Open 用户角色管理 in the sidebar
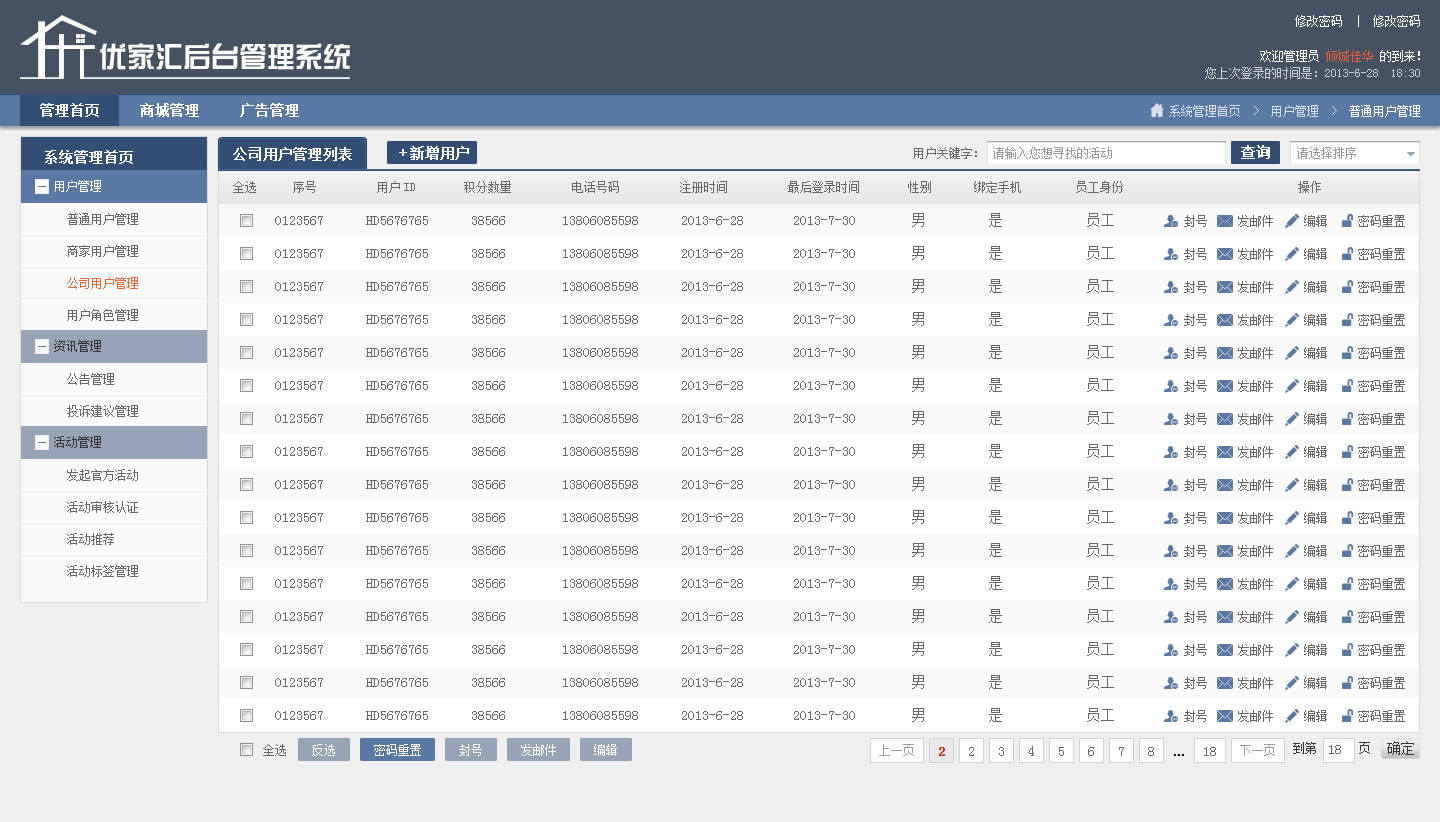The image size is (1440, 822). click(x=103, y=315)
